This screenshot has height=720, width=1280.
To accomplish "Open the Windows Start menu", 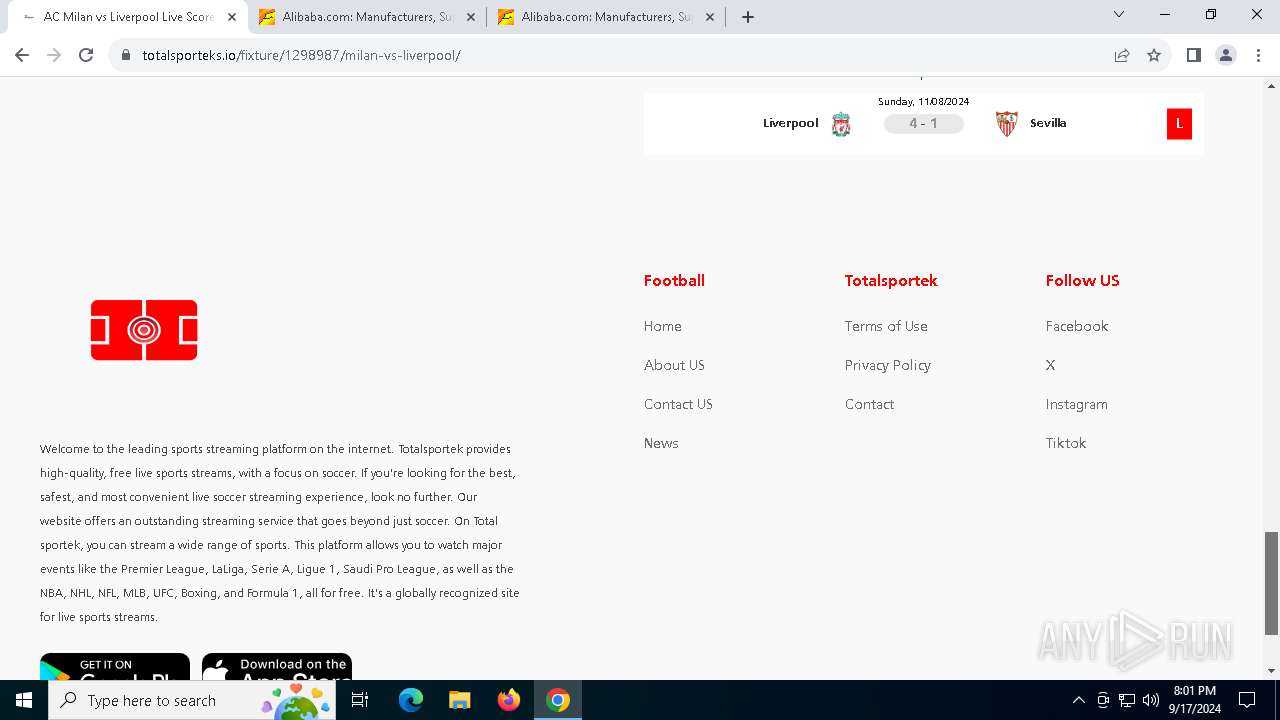I will point(24,700).
